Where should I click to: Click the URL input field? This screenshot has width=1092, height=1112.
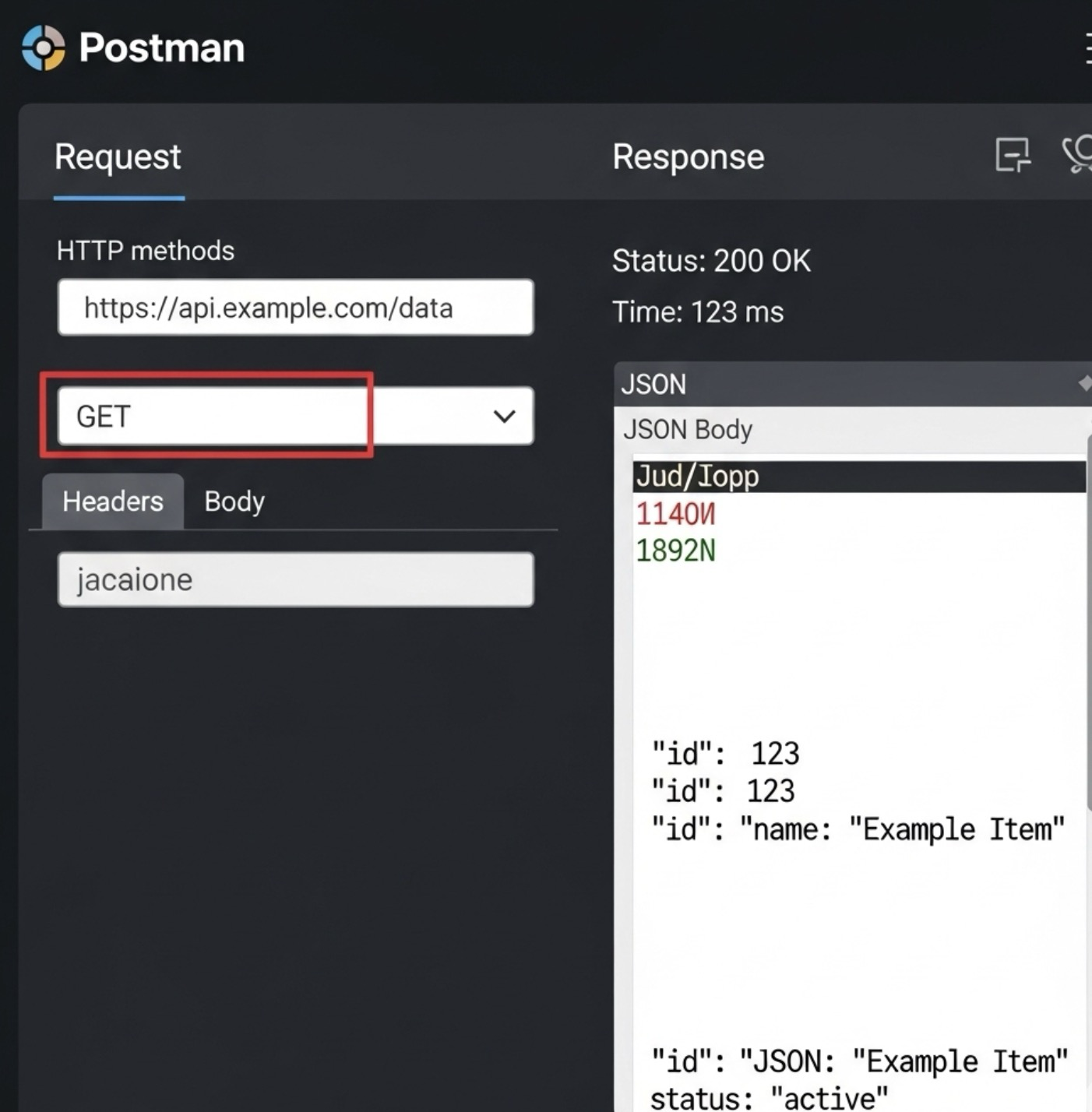pos(296,308)
